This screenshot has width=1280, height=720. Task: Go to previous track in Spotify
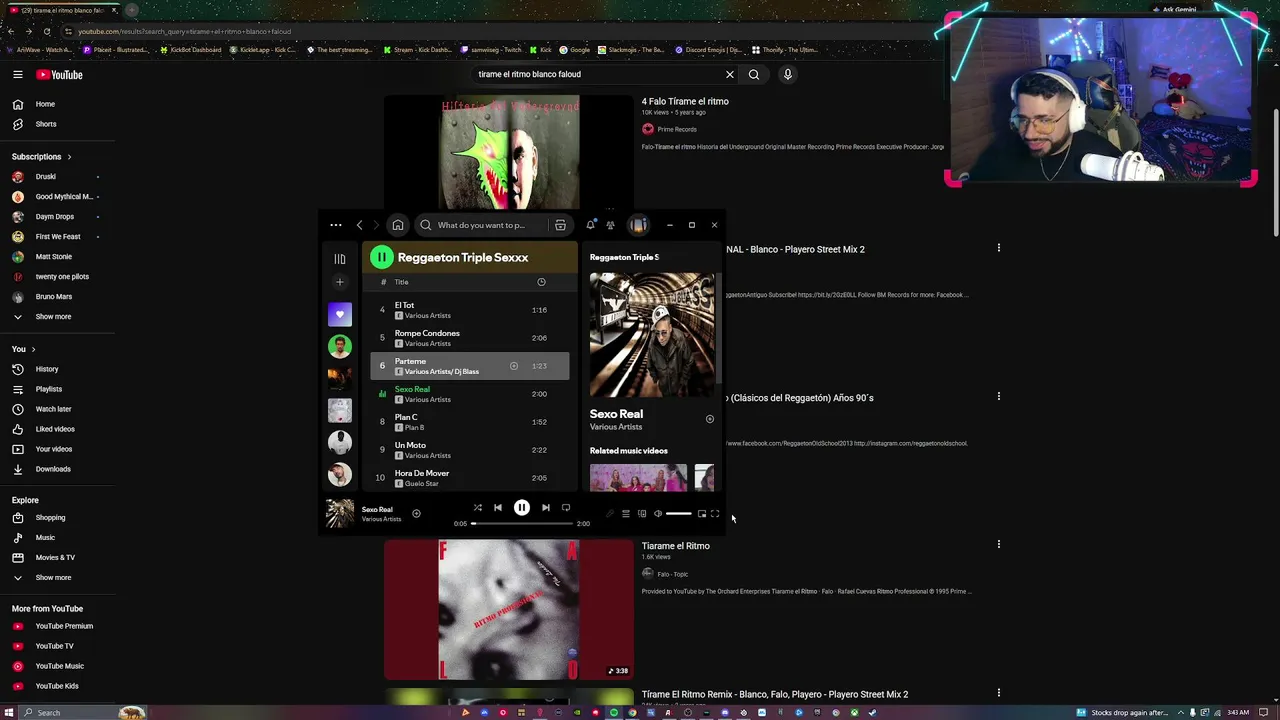click(498, 508)
